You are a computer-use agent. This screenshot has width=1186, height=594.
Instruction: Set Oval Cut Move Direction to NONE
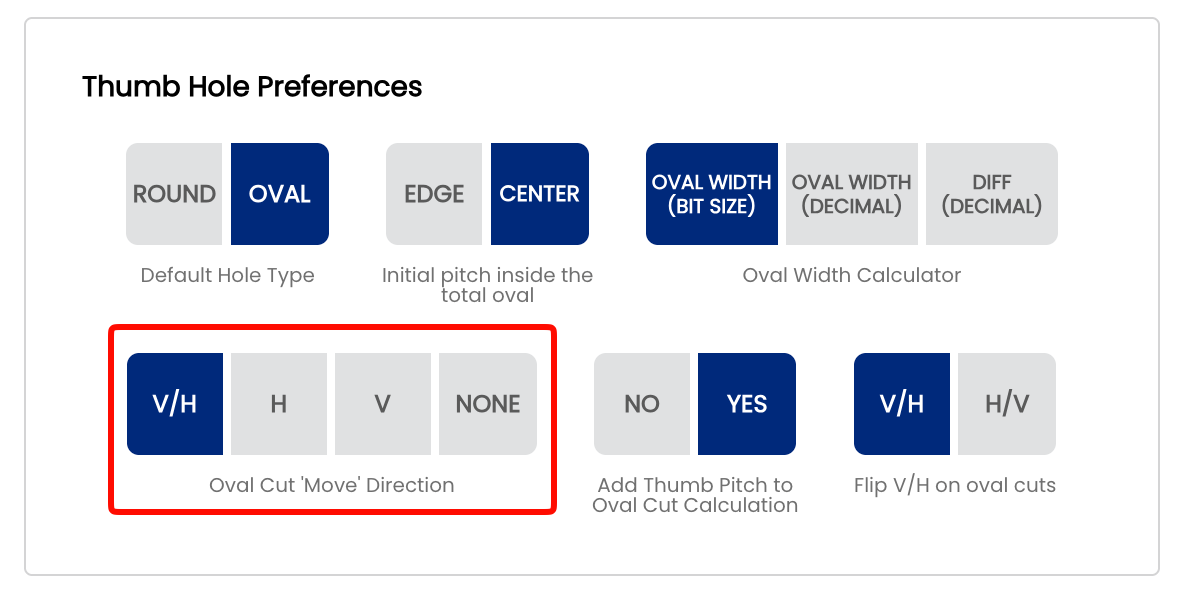[488, 404]
